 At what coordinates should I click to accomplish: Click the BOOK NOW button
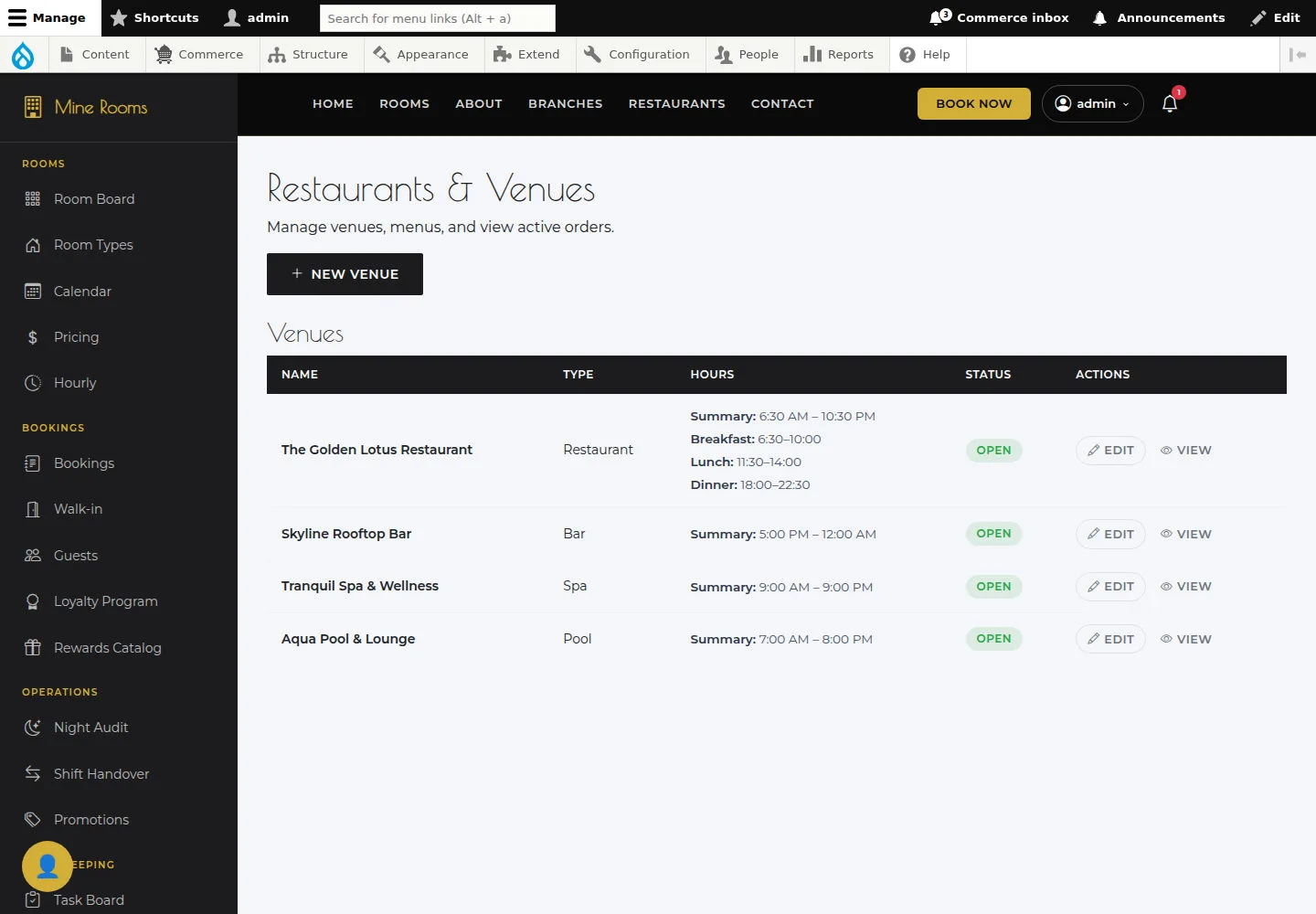coord(974,103)
